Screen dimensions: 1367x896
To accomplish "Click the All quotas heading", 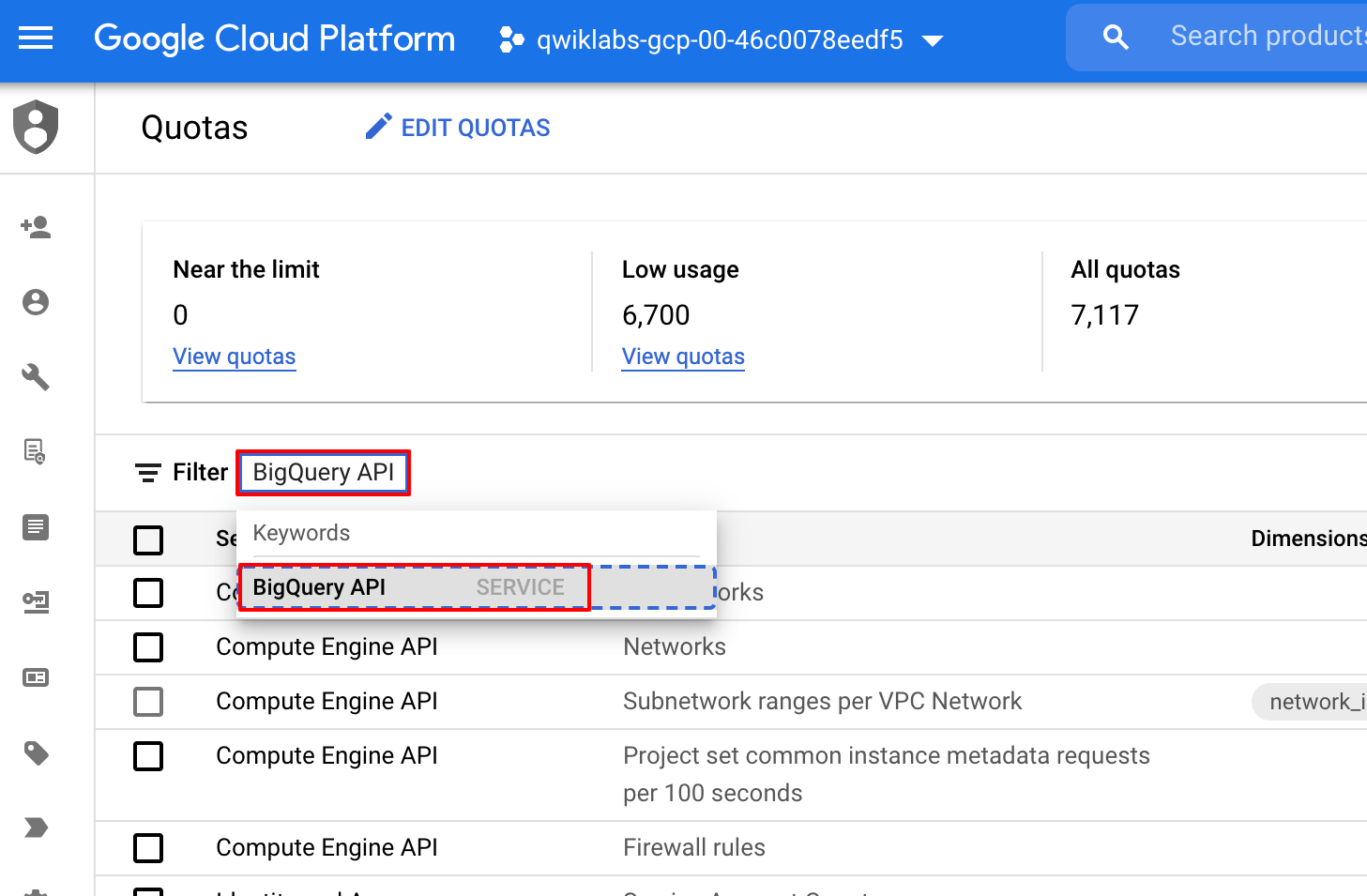I will click(x=1125, y=269).
